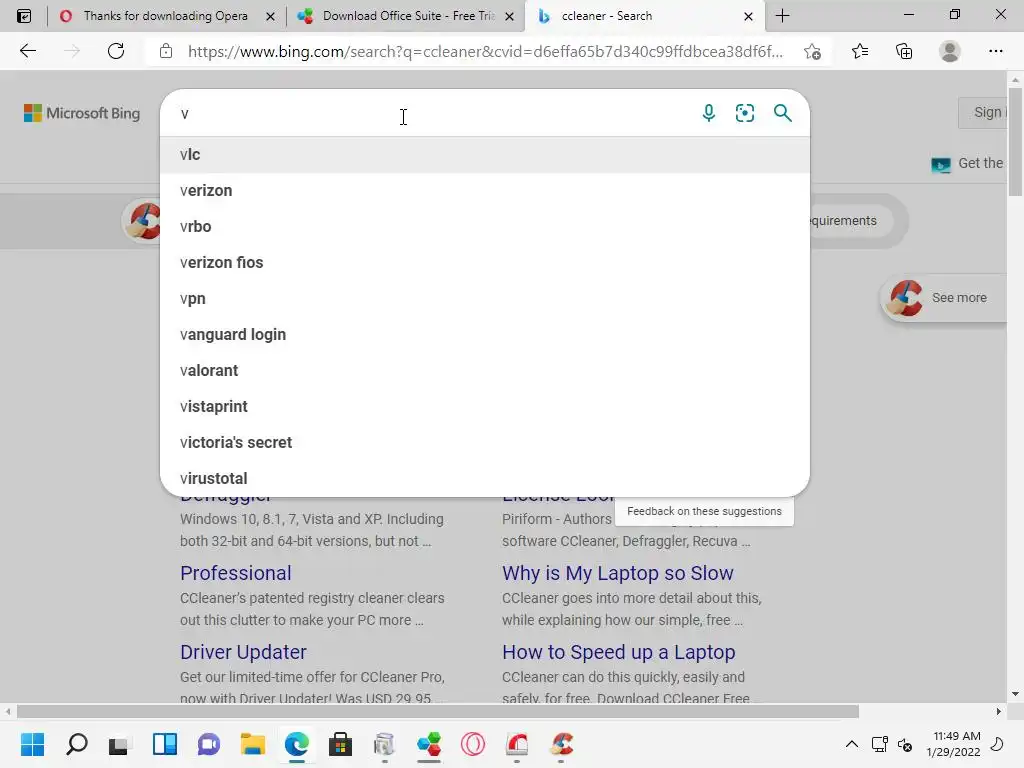Choose the 'vpn' suggestion

pos(485,298)
